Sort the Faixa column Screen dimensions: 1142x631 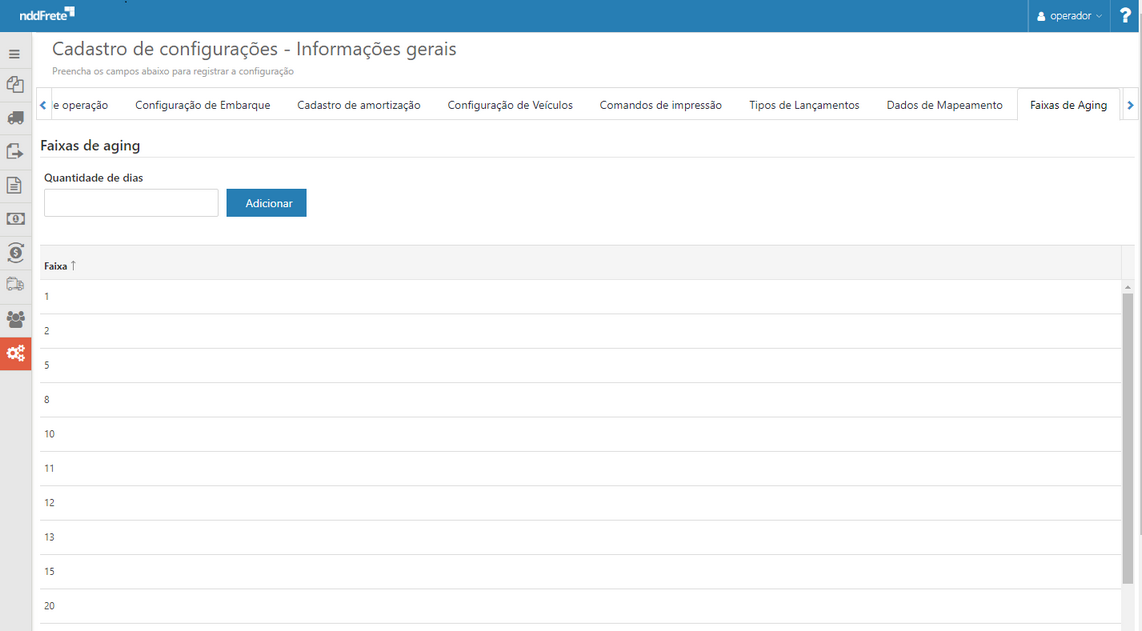click(55, 265)
